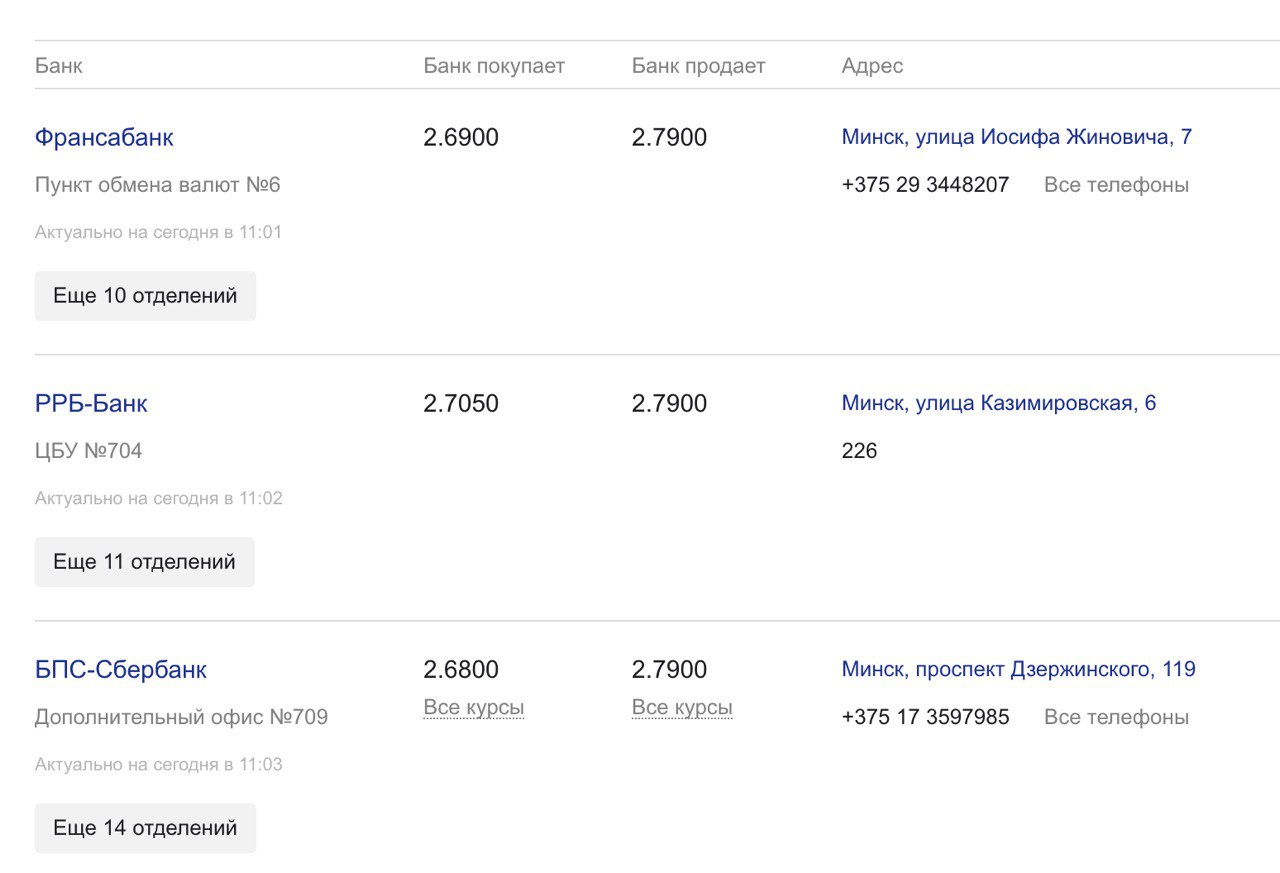Screen dimensions: 1280x873
Task: Open address проспект Дзержинского, 119
Action: click(x=1019, y=669)
